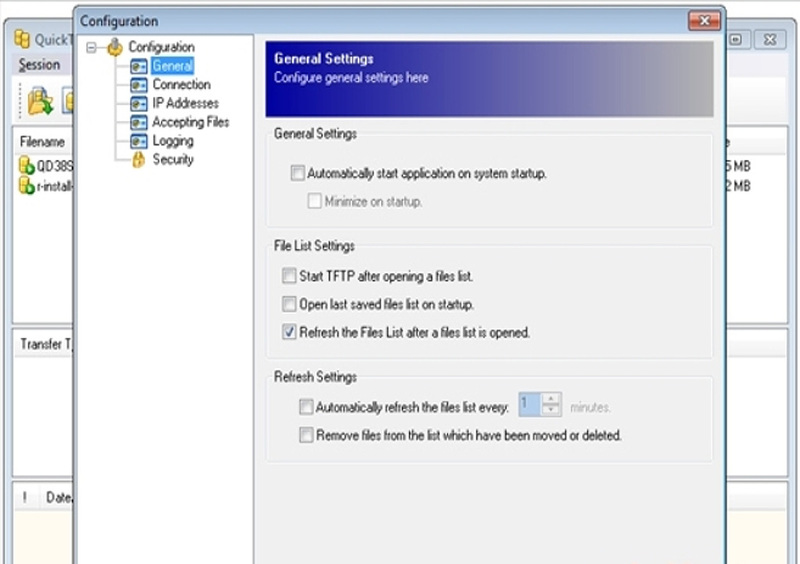Image resolution: width=800 pixels, height=564 pixels.
Task: Enable Open last saved files list on startup
Action: (x=289, y=304)
